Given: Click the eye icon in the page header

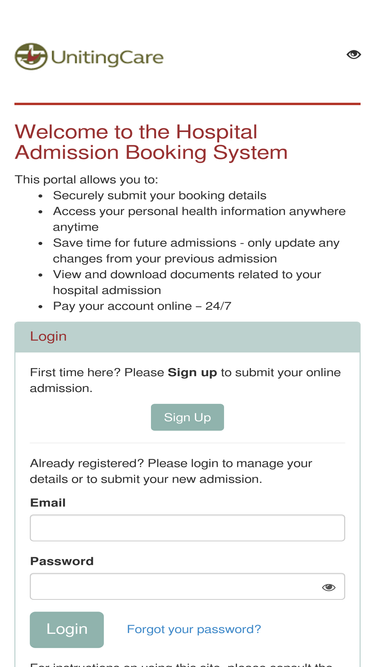Looking at the screenshot, I should (x=353, y=54).
